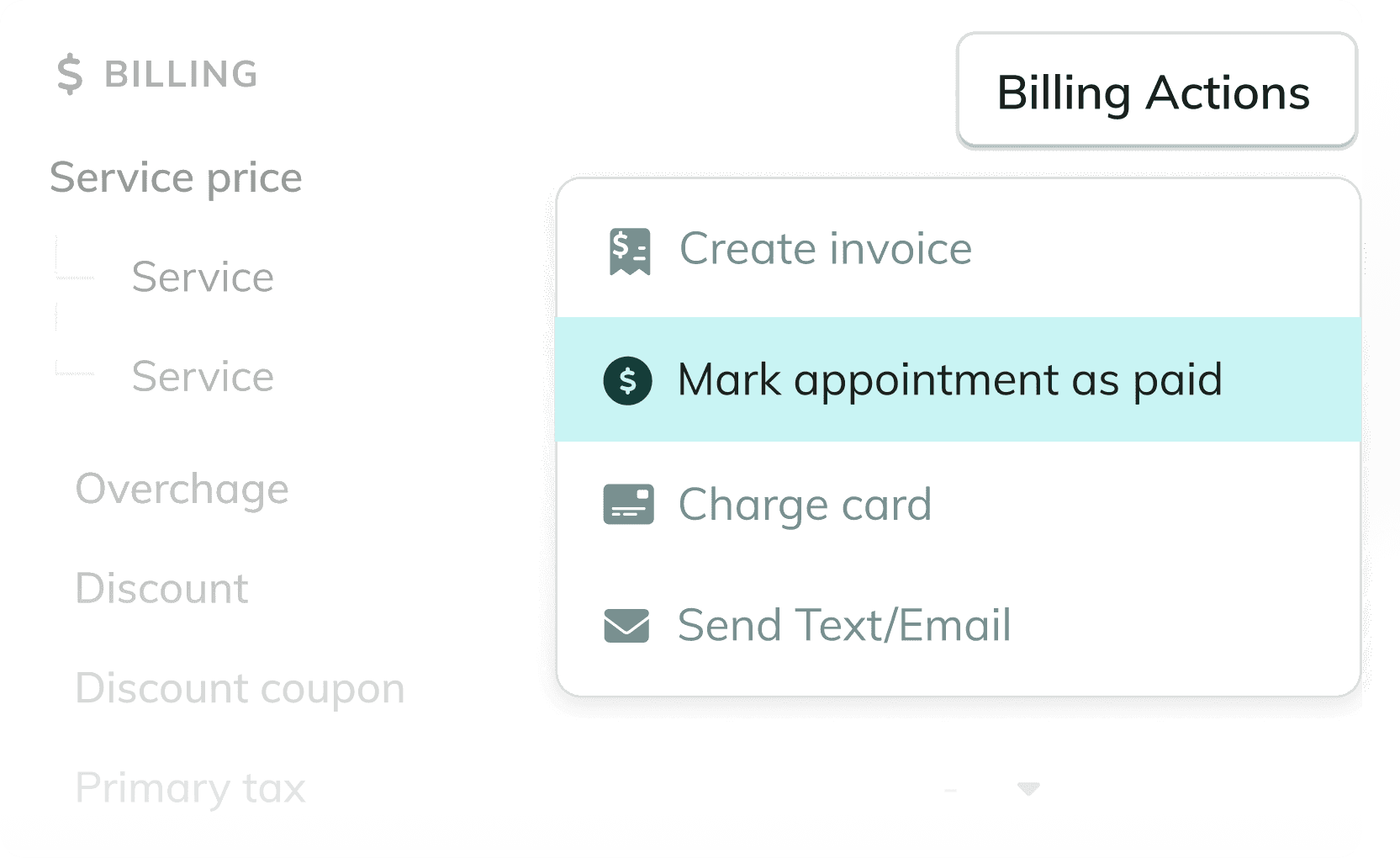
Task: Choose Send Text/Email option
Action: pos(958,625)
